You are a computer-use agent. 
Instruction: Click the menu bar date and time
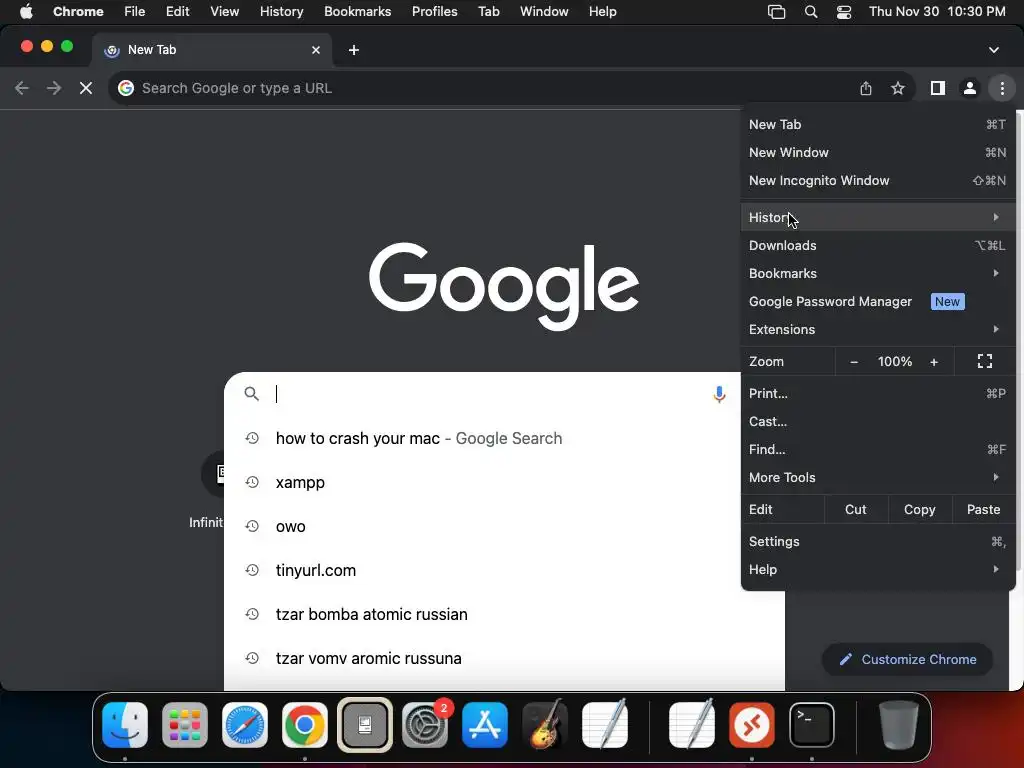click(x=937, y=12)
